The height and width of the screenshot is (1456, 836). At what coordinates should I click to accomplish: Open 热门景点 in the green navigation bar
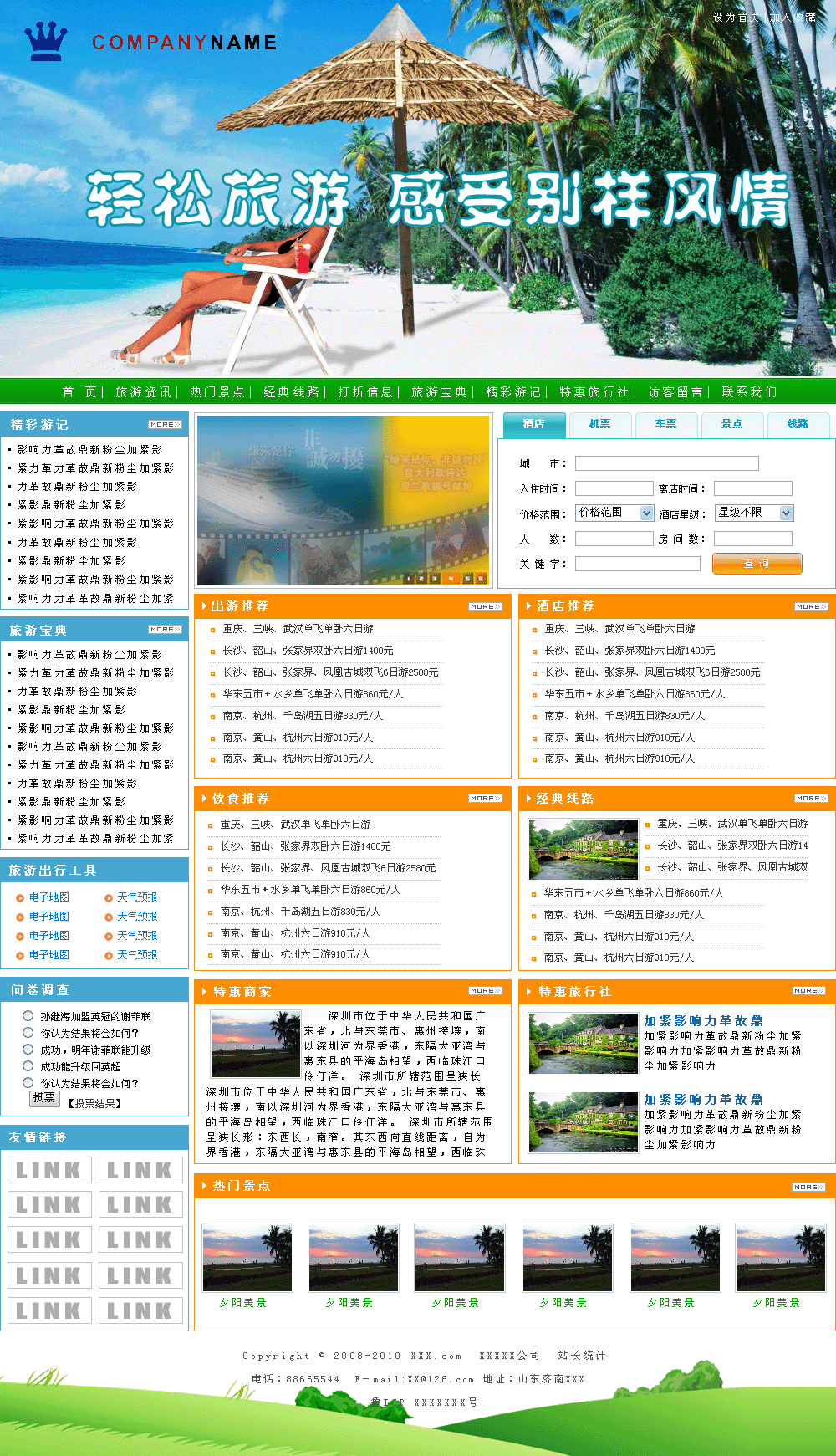coord(217,392)
